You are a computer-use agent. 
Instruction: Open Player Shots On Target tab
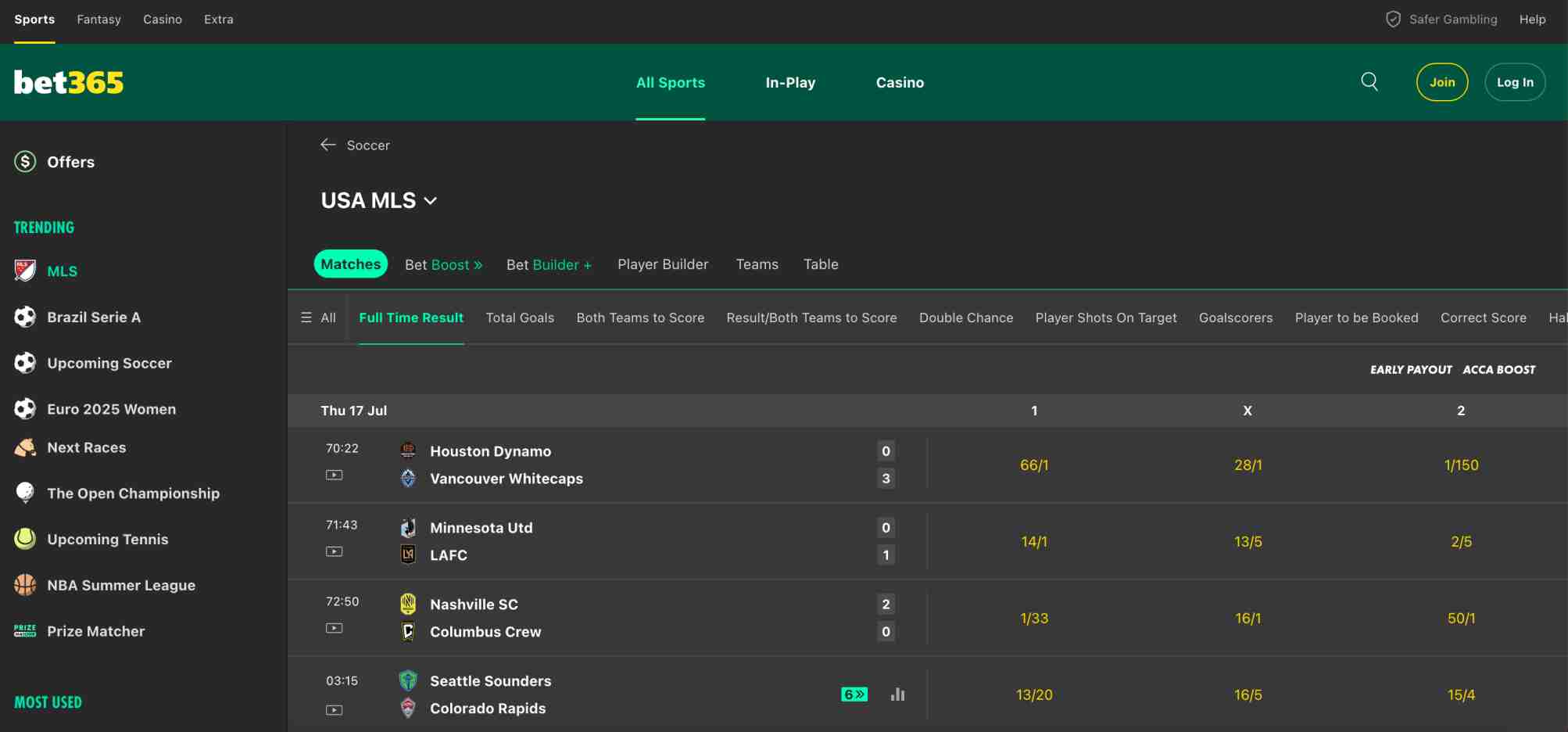coord(1106,318)
